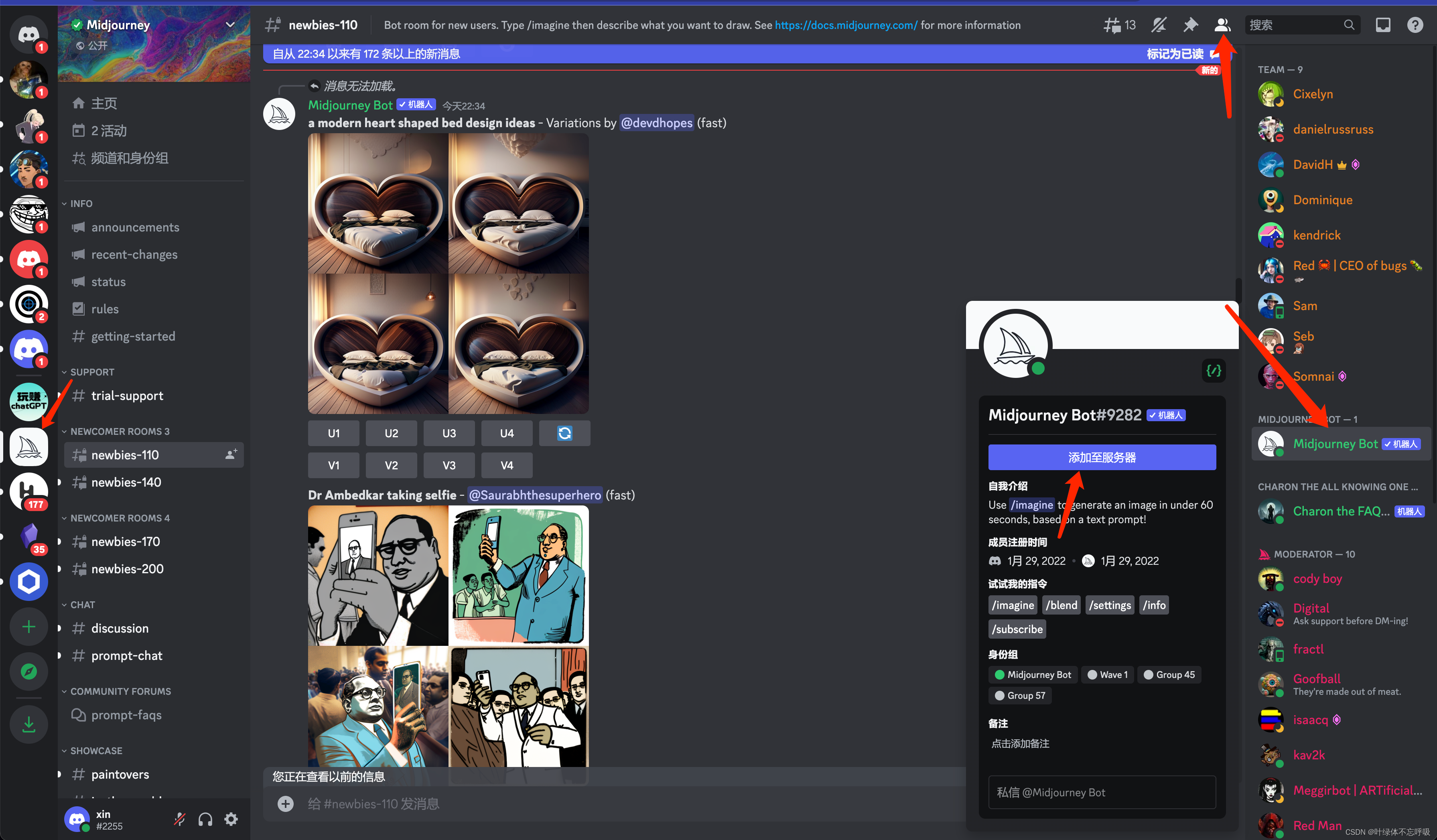Open the docs.midjourney.com link
Viewport: 1437px width, 840px height.
tap(846, 25)
